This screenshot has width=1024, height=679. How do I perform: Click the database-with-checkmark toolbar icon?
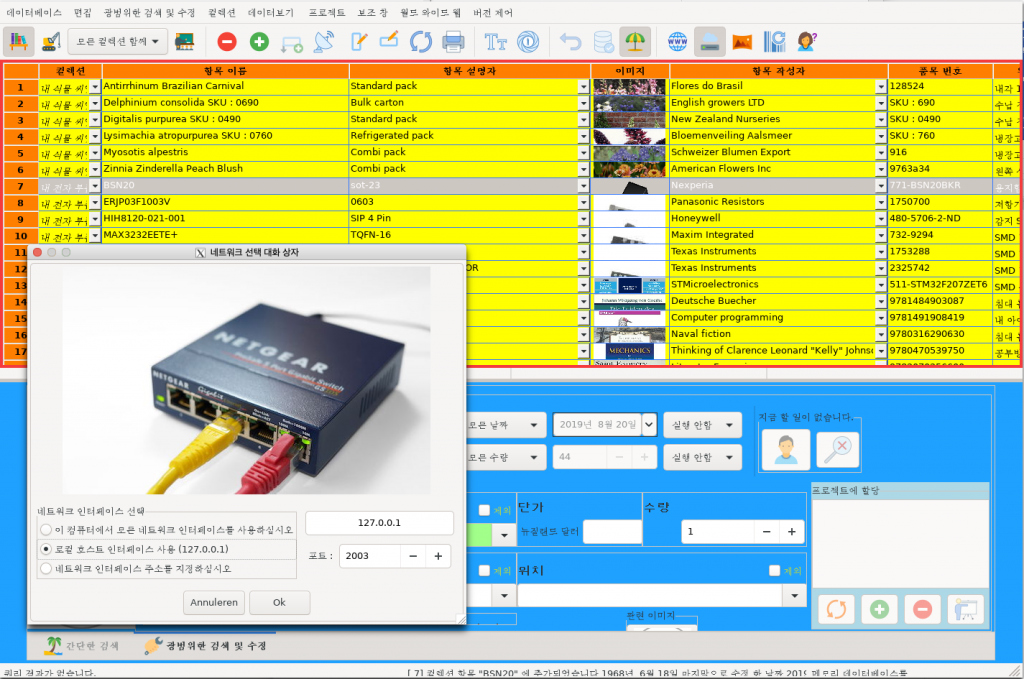pos(603,42)
